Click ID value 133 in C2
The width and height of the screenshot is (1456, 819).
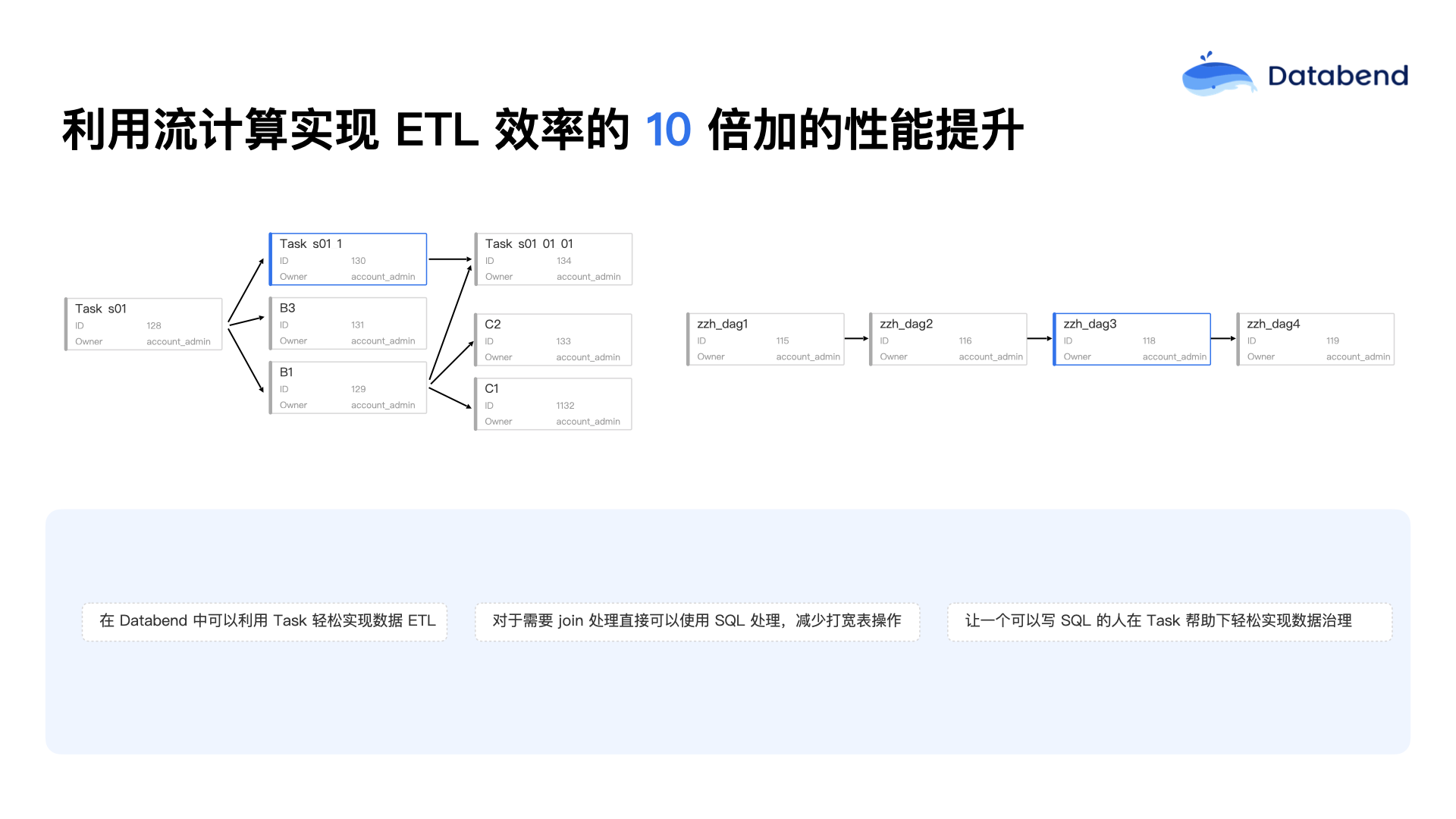point(563,341)
